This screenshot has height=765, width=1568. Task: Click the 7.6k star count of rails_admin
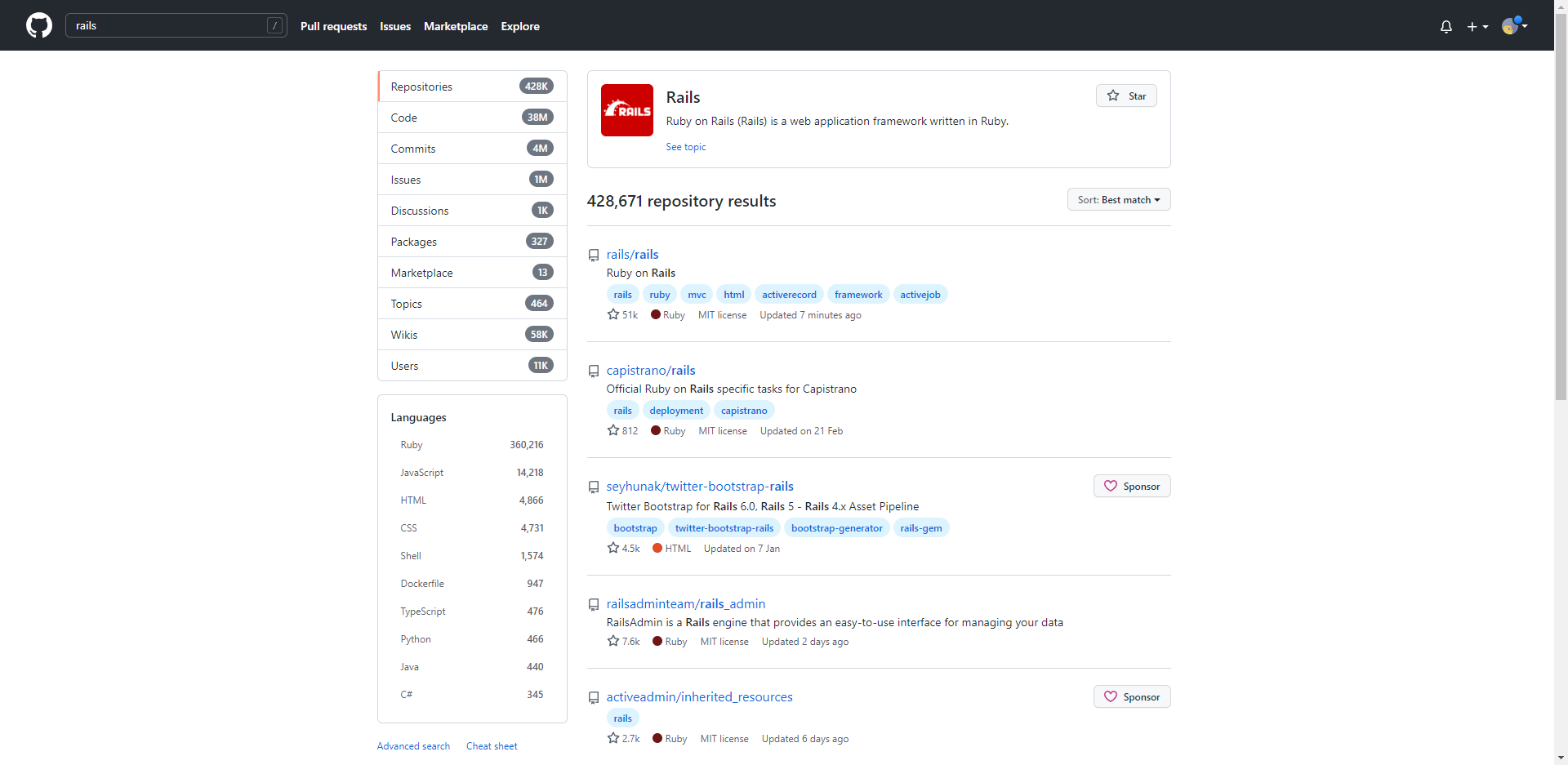point(623,641)
